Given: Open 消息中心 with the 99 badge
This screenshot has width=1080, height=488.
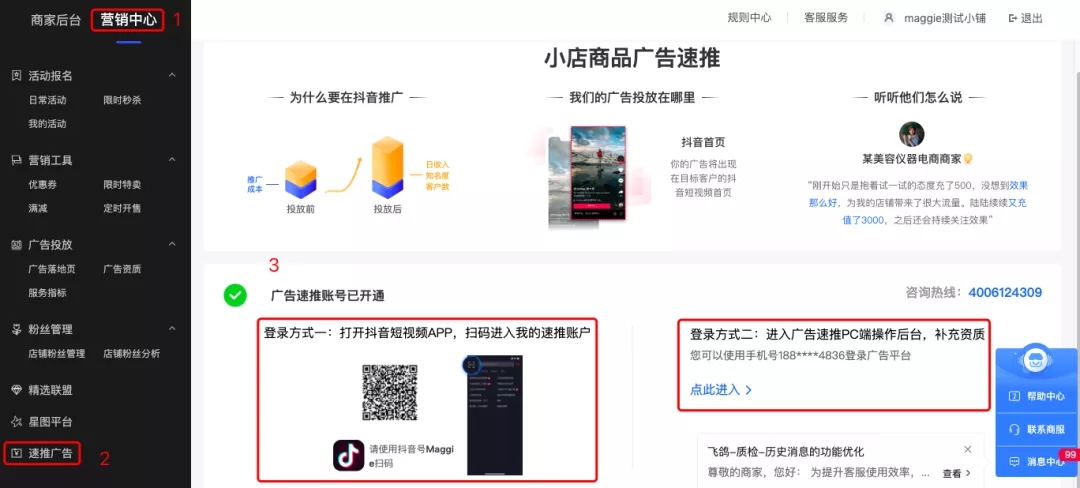Looking at the screenshot, I should coord(1038,461).
